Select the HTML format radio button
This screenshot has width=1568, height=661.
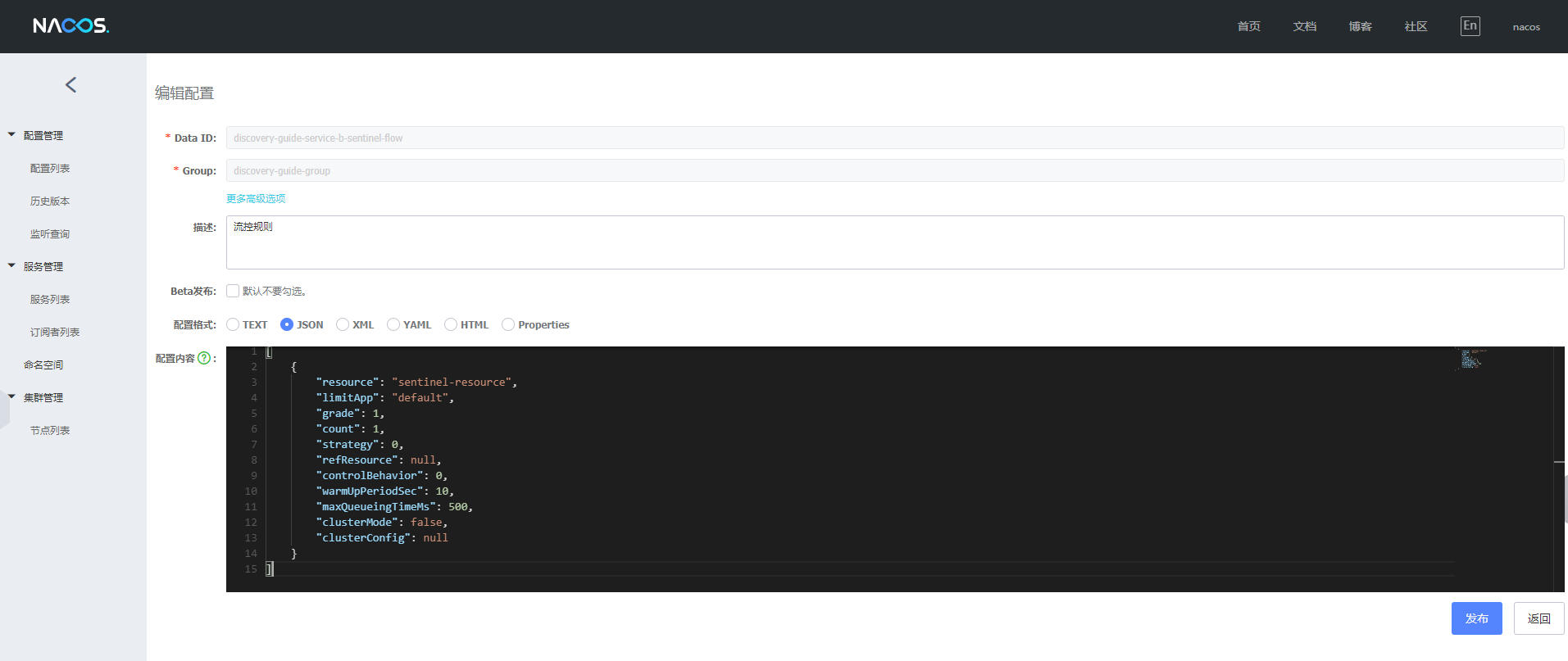click(451, 324)
